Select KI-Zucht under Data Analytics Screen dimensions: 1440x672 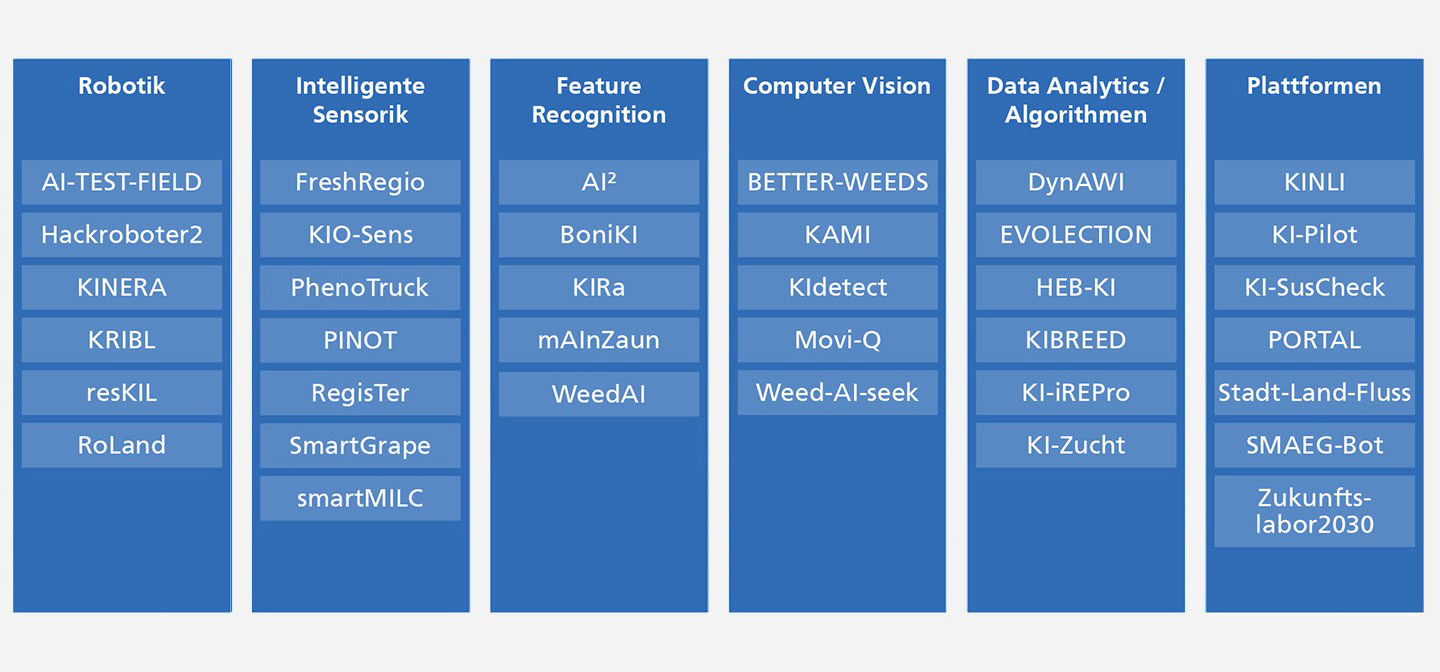(1076, 445)
